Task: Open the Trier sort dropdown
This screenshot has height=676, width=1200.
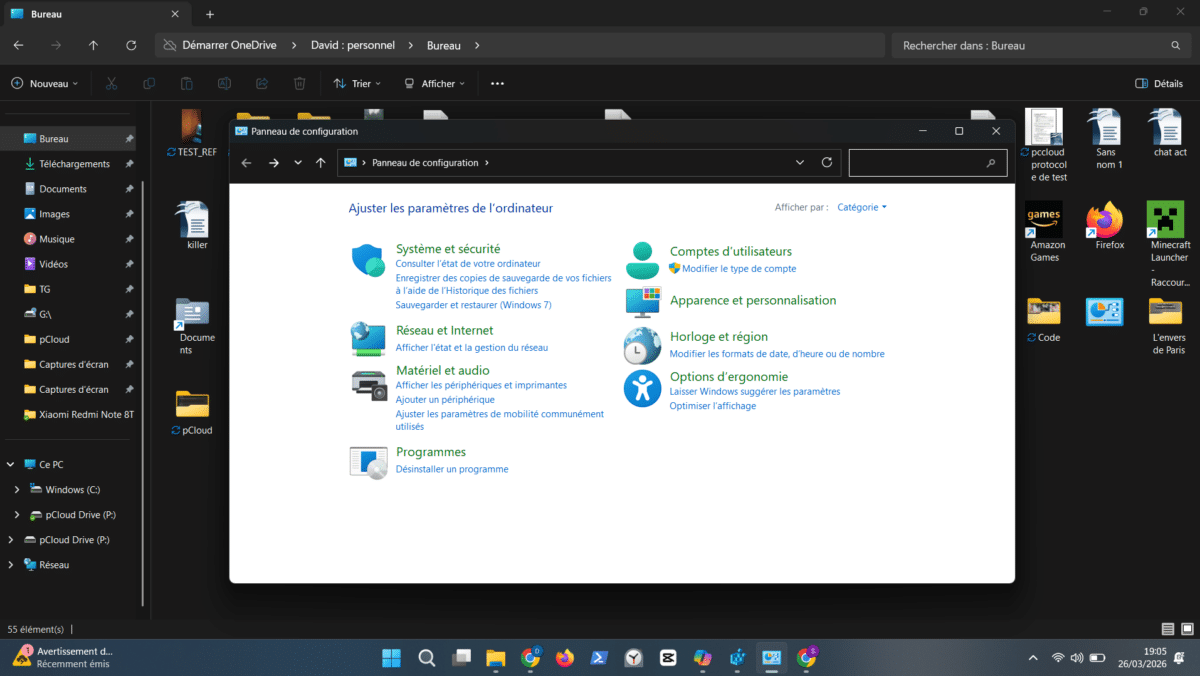Action: pos(355,83)
